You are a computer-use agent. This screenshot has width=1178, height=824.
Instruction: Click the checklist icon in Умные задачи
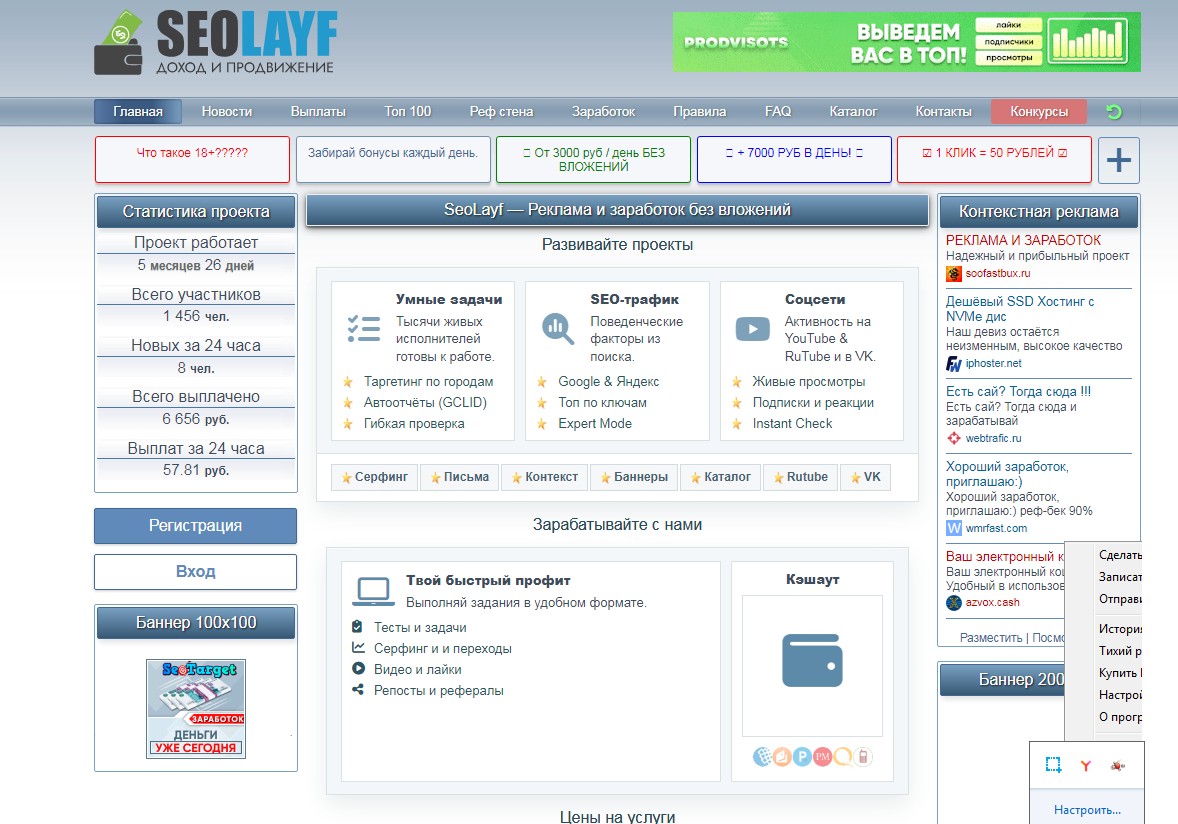point(363,328)
